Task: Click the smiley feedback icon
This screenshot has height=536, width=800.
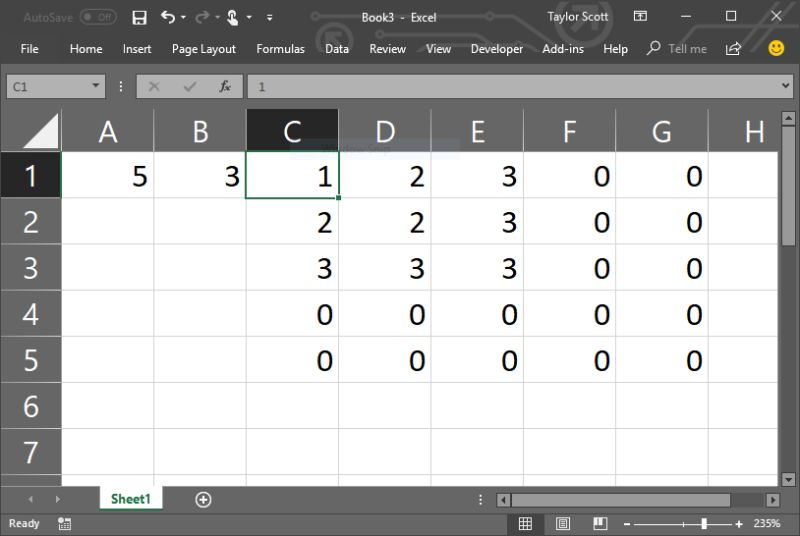Action: click(776, 48)
